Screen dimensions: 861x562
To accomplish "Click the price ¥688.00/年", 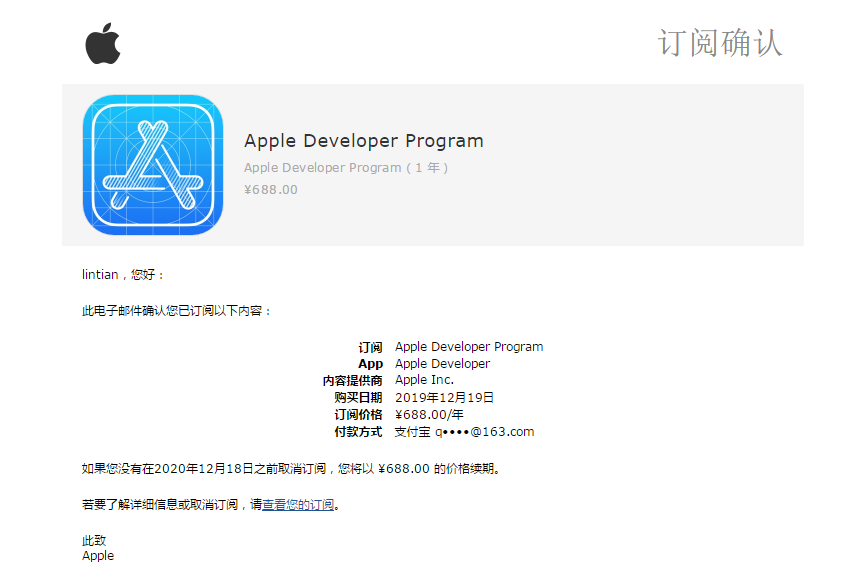I will pos(429,415).
